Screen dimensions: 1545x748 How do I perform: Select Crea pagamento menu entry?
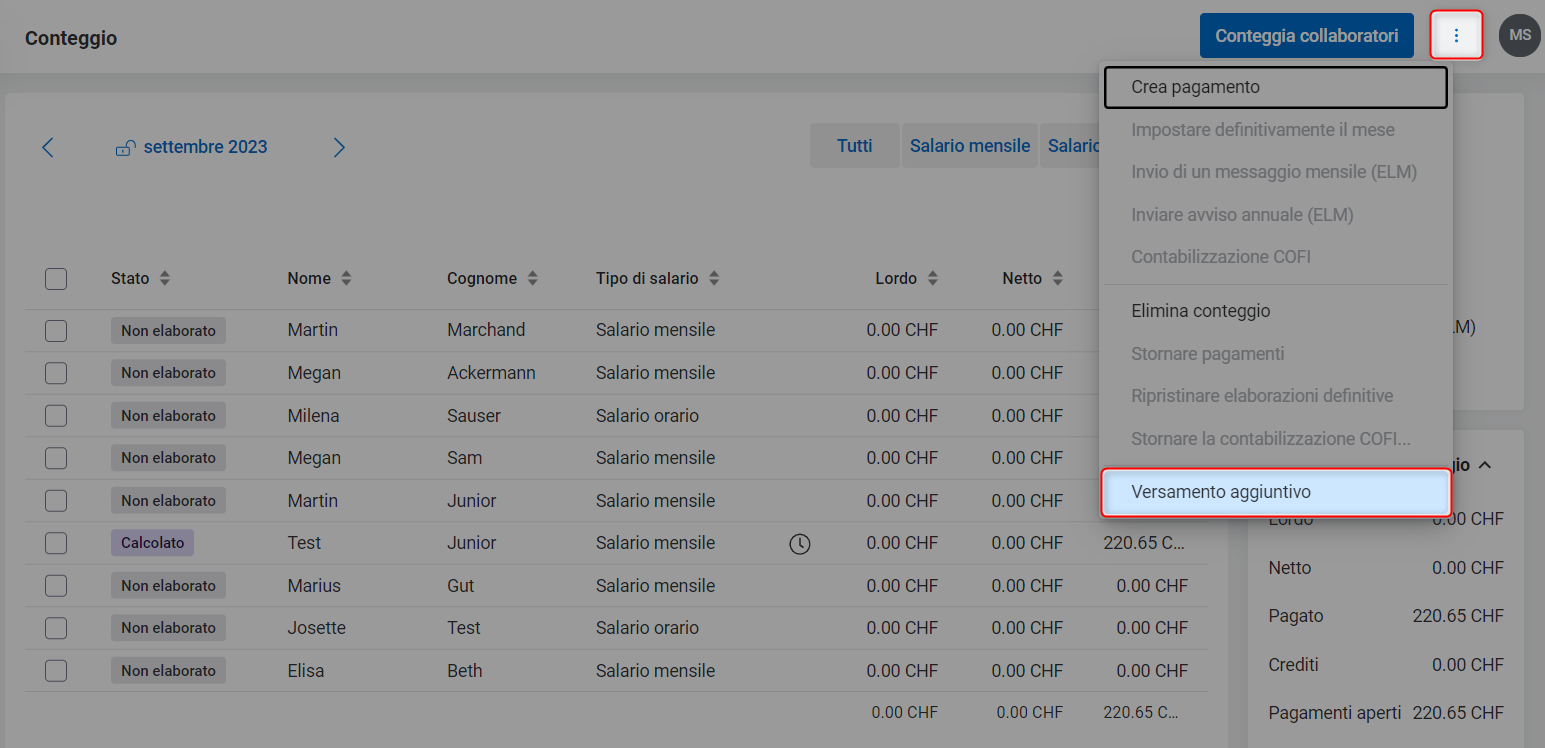(1275, 87)
